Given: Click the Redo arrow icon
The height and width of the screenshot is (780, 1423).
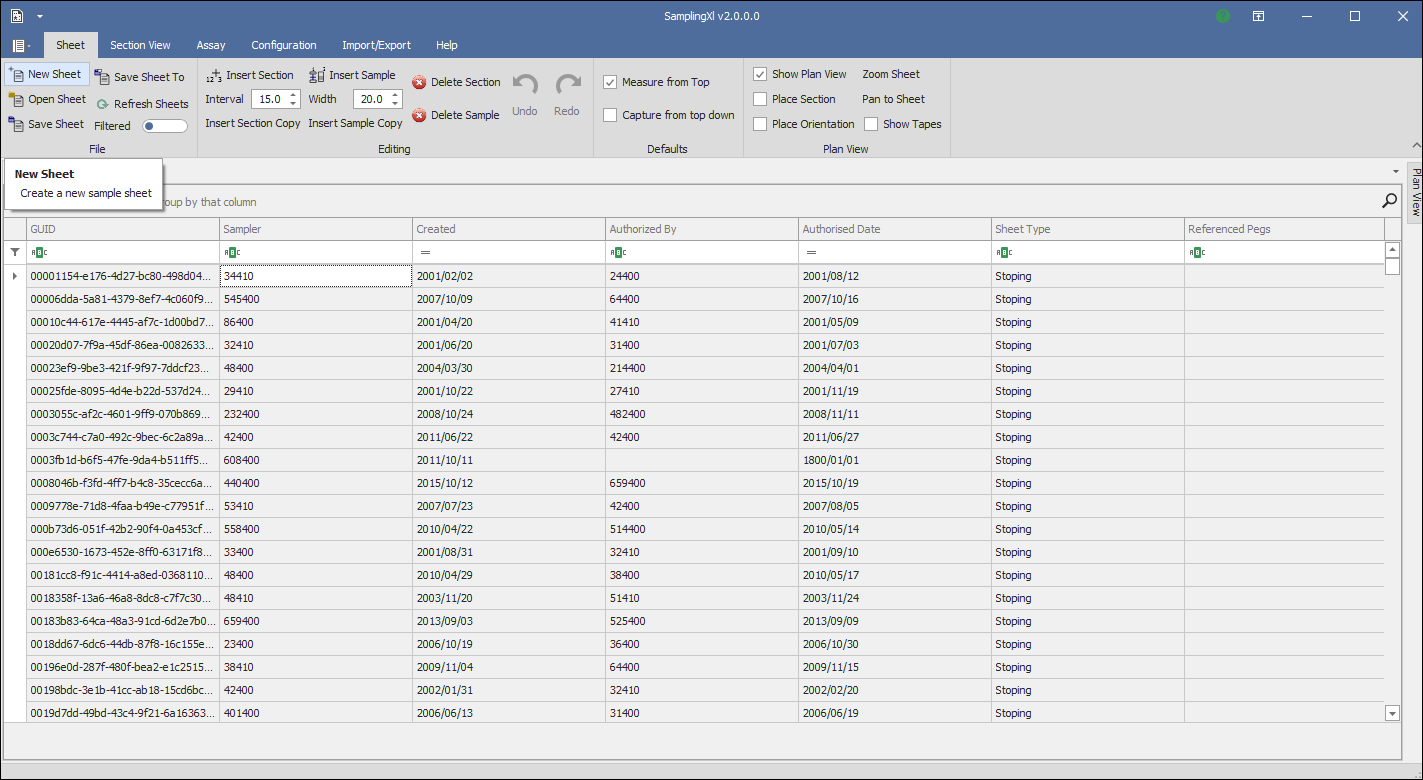Looking at the screenshot, I should (x=567, y=86).
